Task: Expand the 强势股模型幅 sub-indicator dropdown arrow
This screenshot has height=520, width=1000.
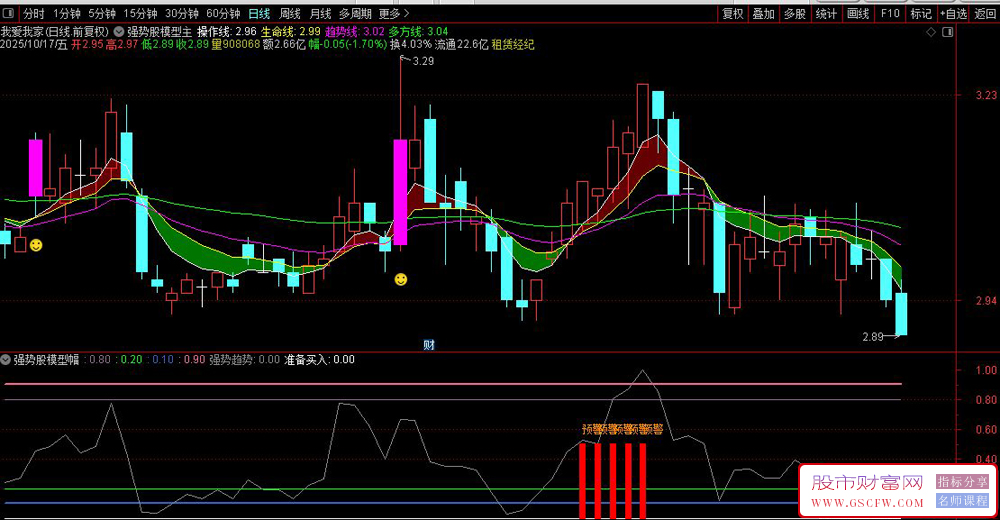Action: 6,359
